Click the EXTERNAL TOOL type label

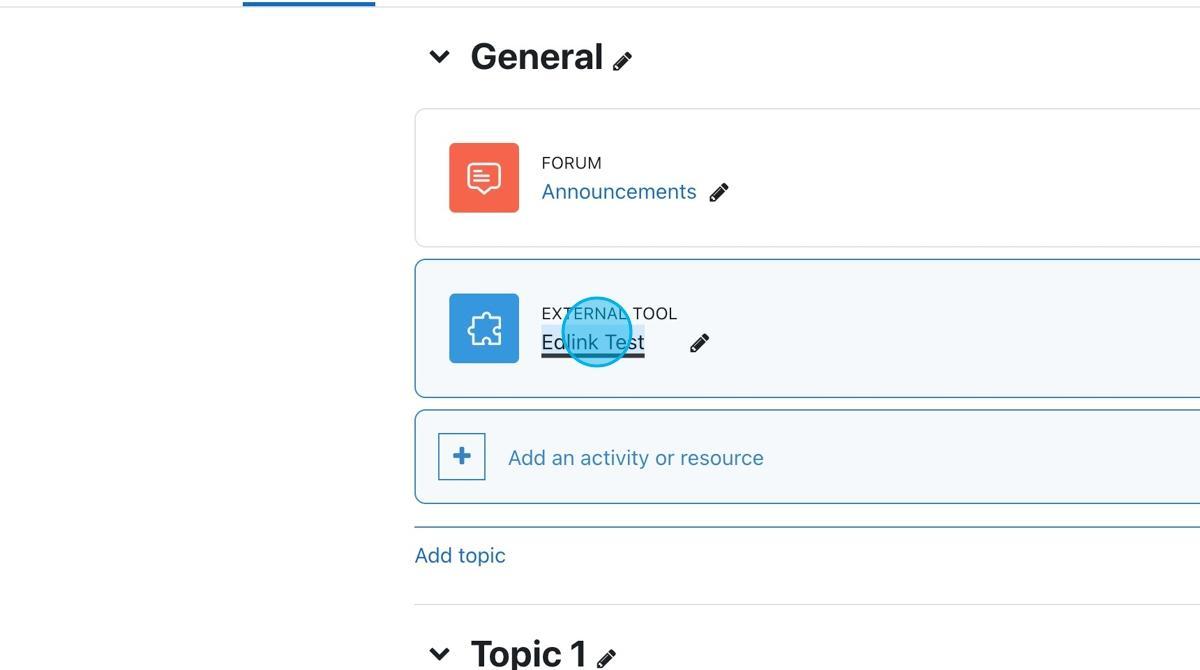609,314
